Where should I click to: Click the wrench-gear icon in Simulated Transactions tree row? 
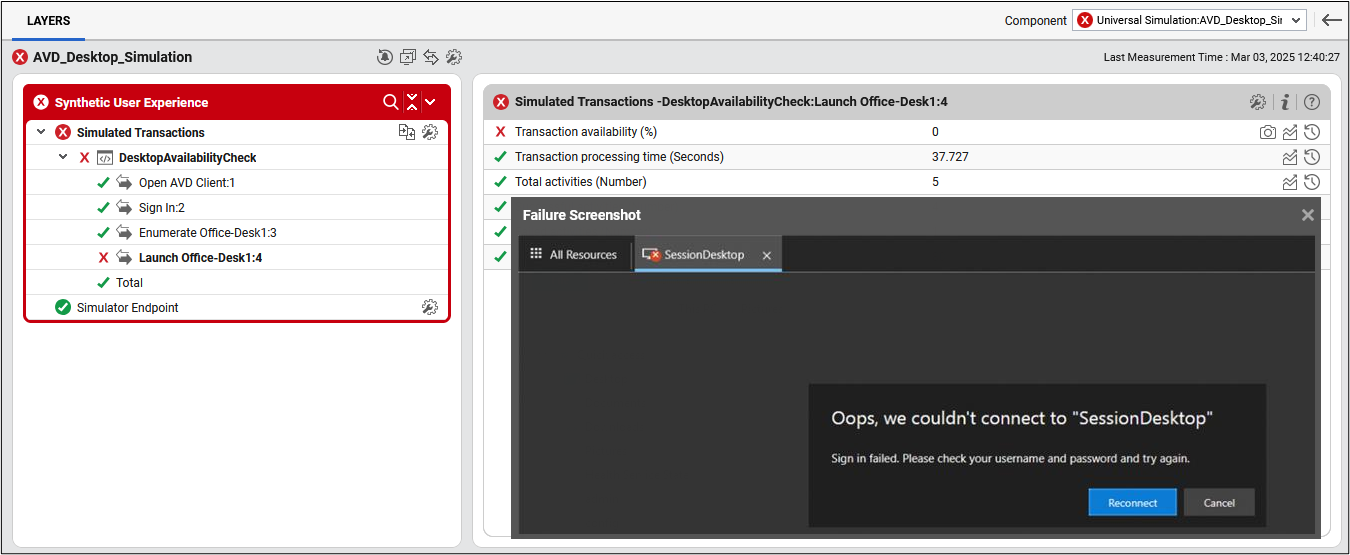(430, 132)
